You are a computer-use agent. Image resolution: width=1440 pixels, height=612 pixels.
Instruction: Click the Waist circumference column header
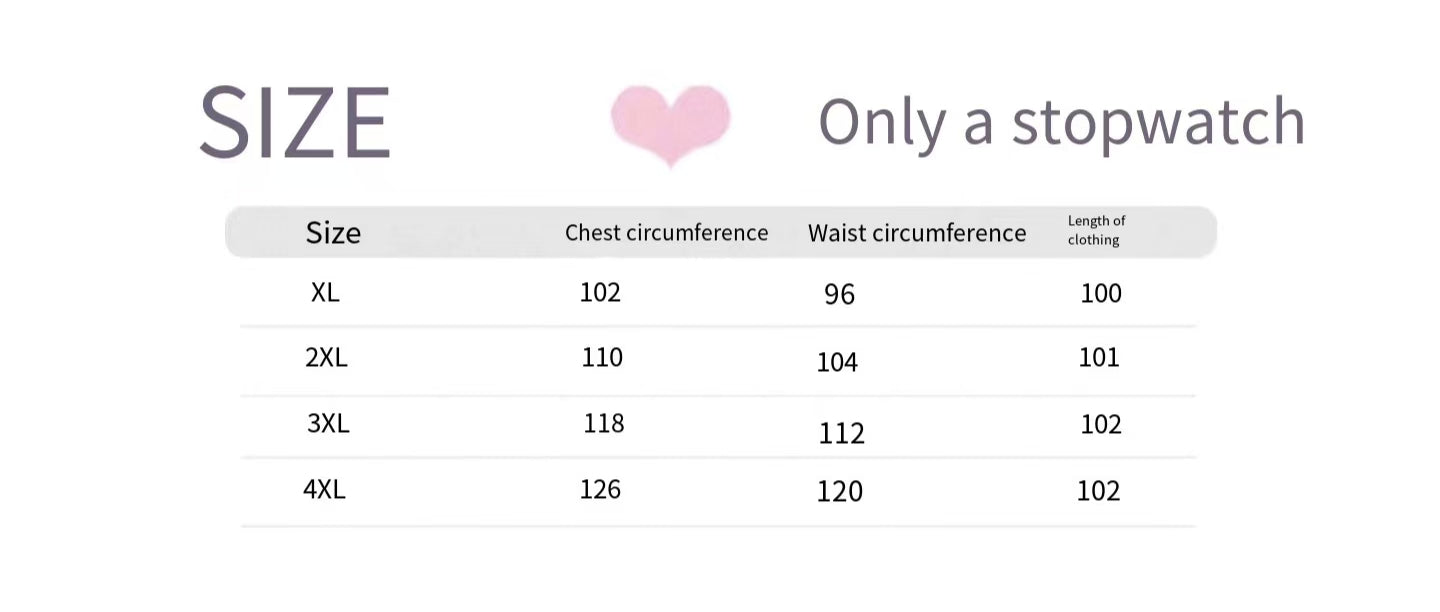(917, 233)
